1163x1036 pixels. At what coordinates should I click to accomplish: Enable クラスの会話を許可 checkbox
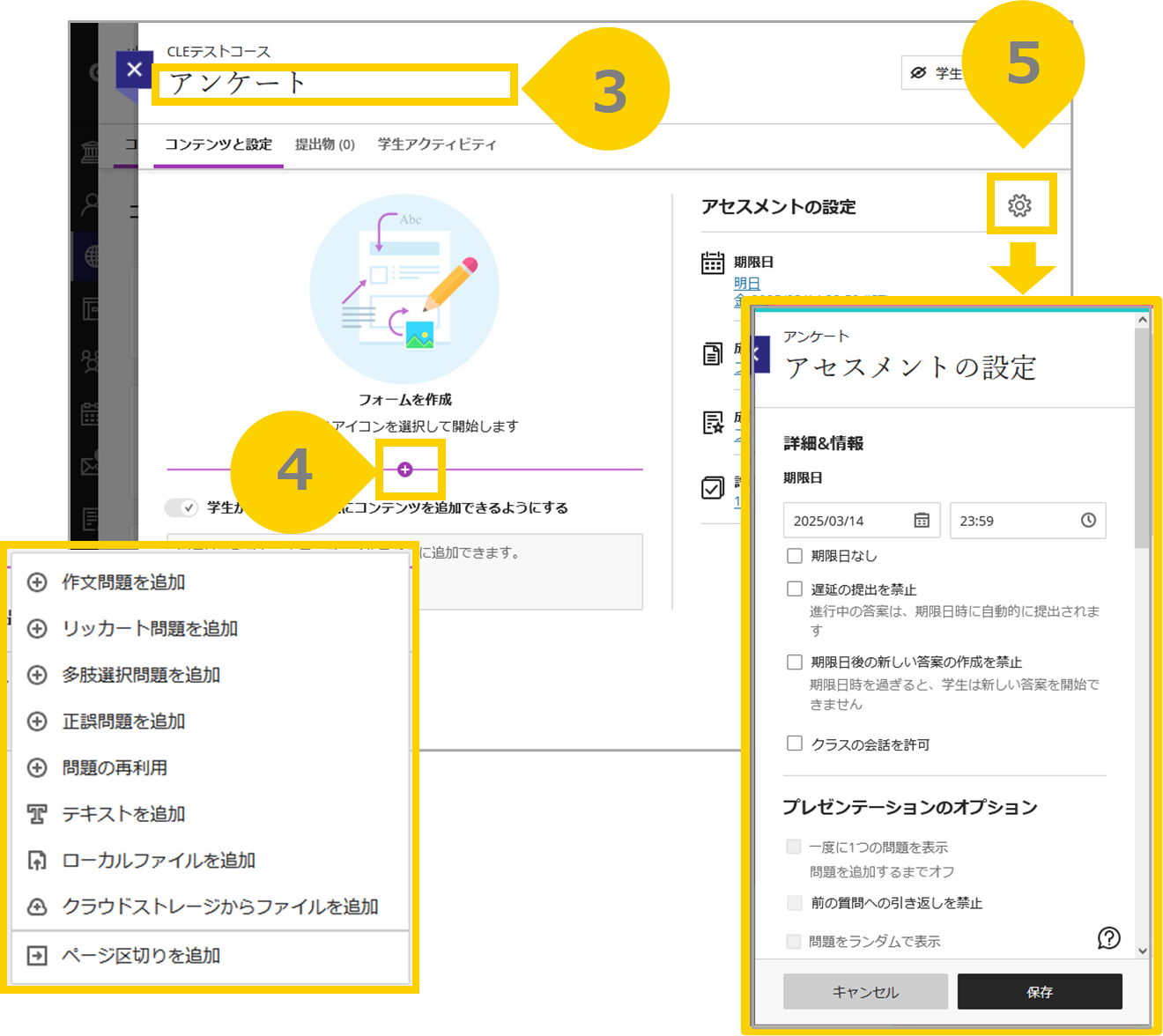795,744
